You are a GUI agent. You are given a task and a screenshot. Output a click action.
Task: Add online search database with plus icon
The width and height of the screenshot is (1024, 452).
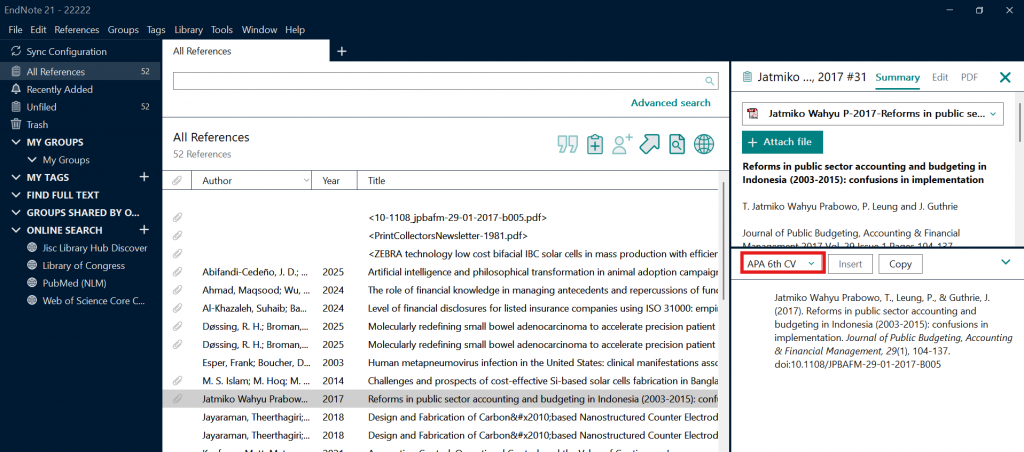pos(144,230)
